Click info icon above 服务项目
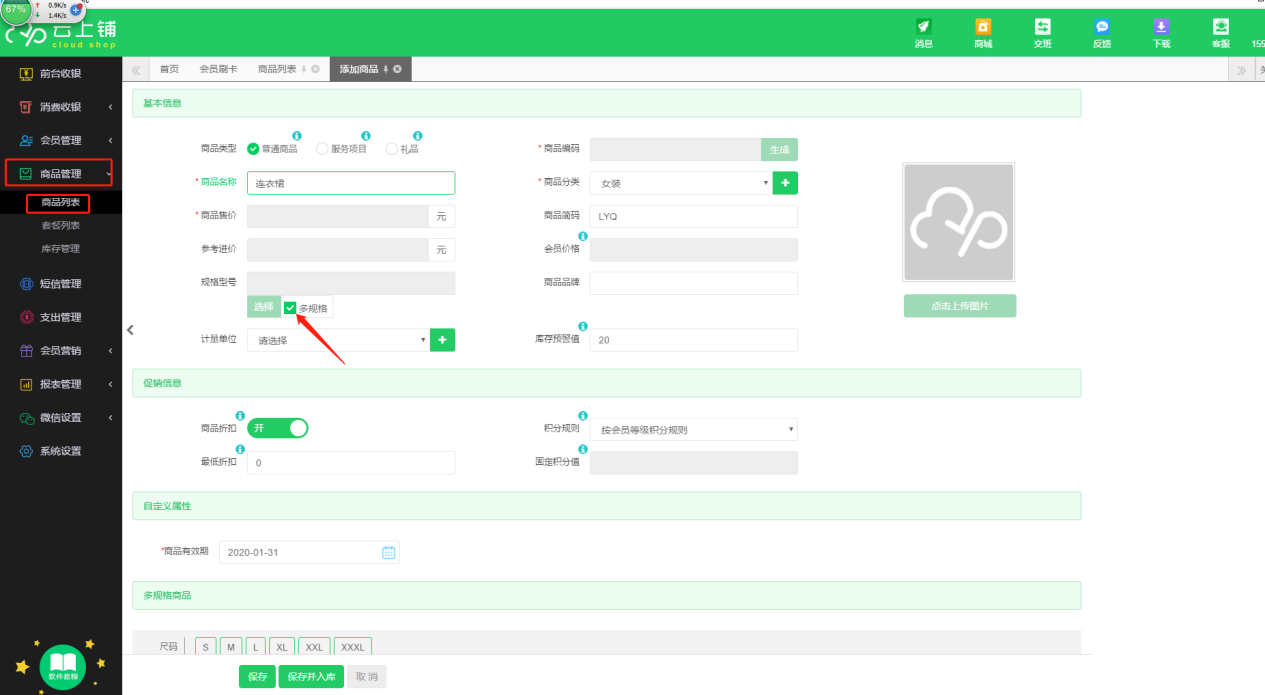Viewport: 1265px width, 695px height. coord(366,136)
